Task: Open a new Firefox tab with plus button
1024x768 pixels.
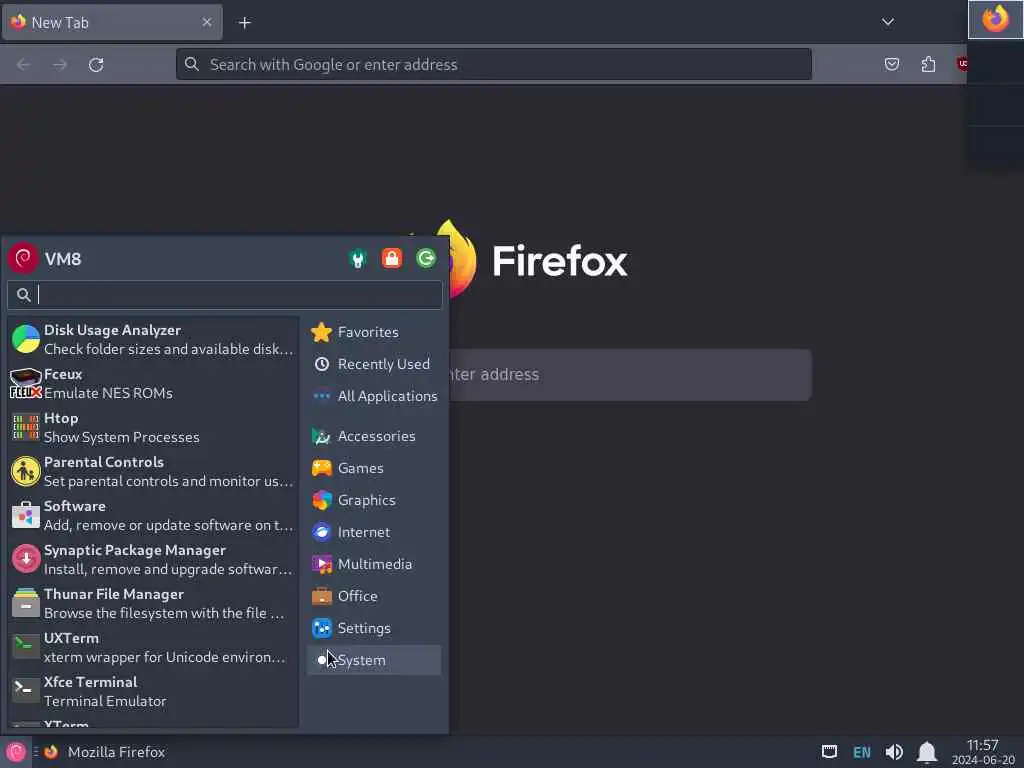Action: pos(244,22)
